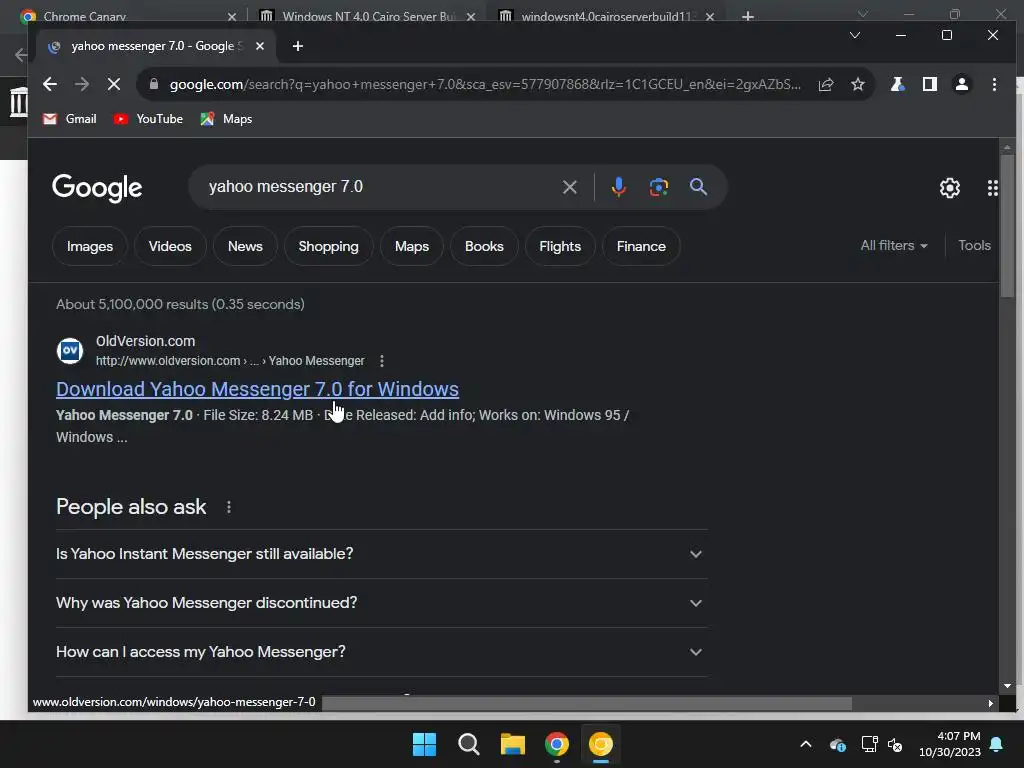Open the Windows Start menu
Viewport: 1024px width, 768px height.
424,744
